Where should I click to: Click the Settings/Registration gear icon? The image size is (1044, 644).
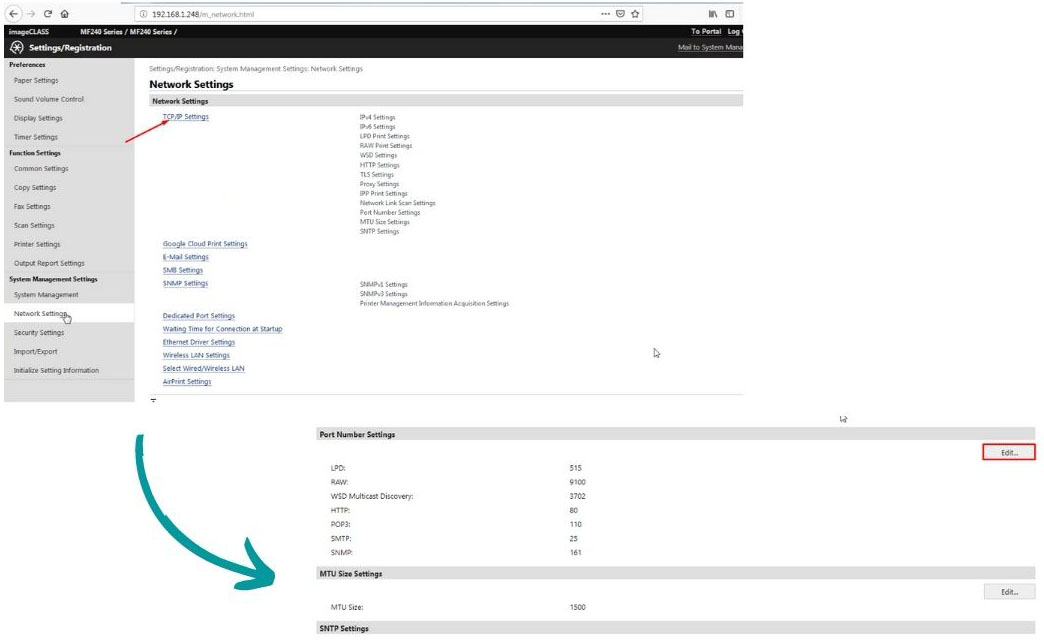[16, 48]
